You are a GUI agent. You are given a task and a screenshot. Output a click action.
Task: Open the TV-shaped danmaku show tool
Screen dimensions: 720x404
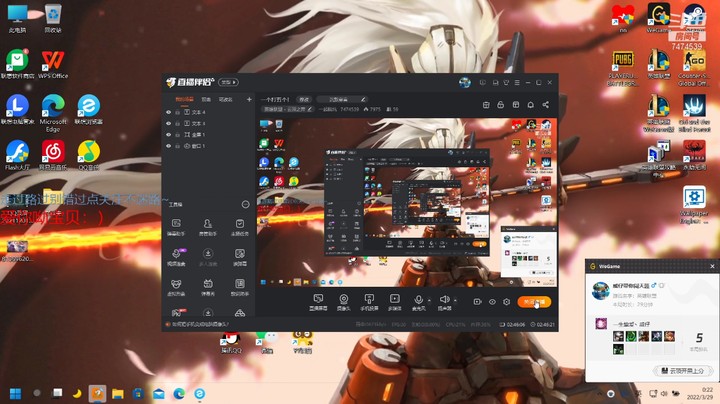(x=208, y=284)
